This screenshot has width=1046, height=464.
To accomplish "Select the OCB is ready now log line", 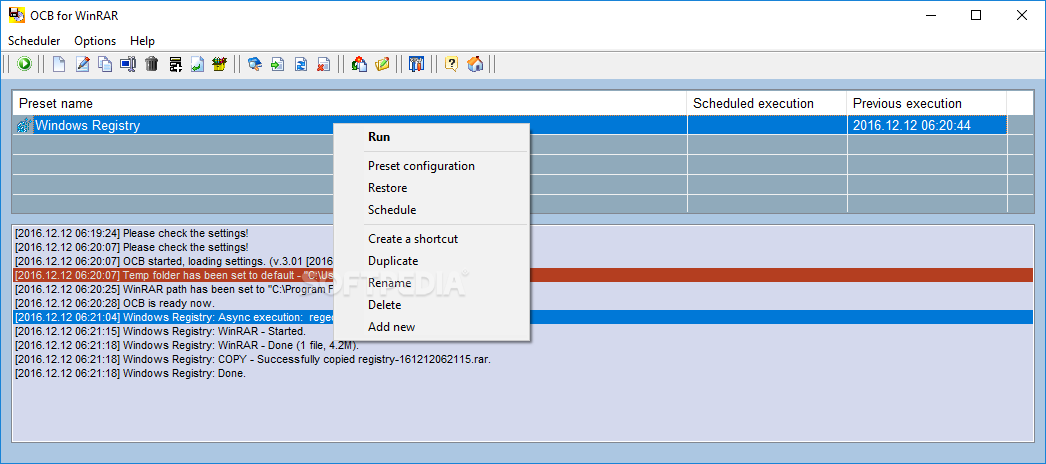I will tap(524, 303).
